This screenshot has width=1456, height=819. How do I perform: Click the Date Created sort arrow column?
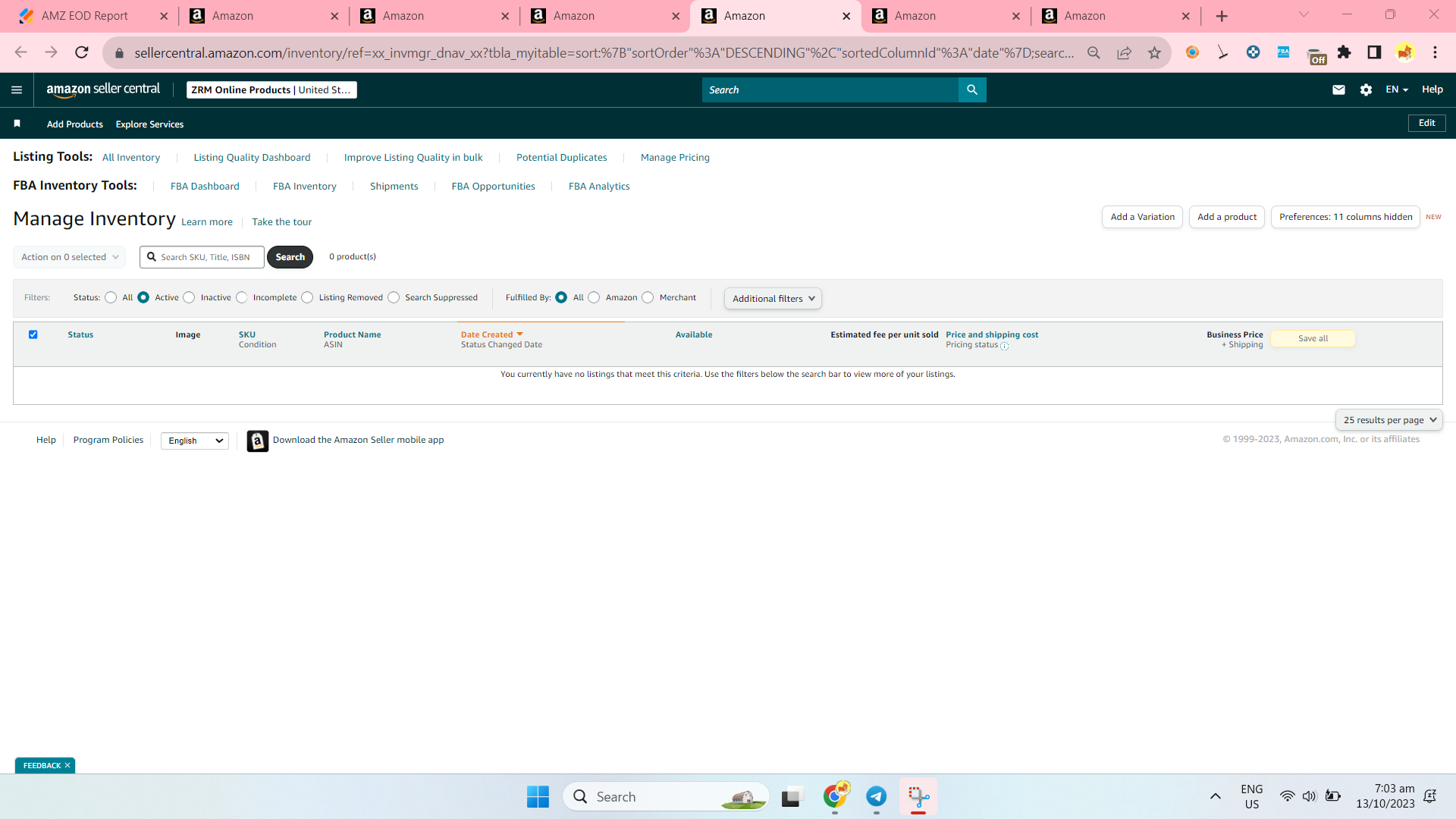pos(519,334)
